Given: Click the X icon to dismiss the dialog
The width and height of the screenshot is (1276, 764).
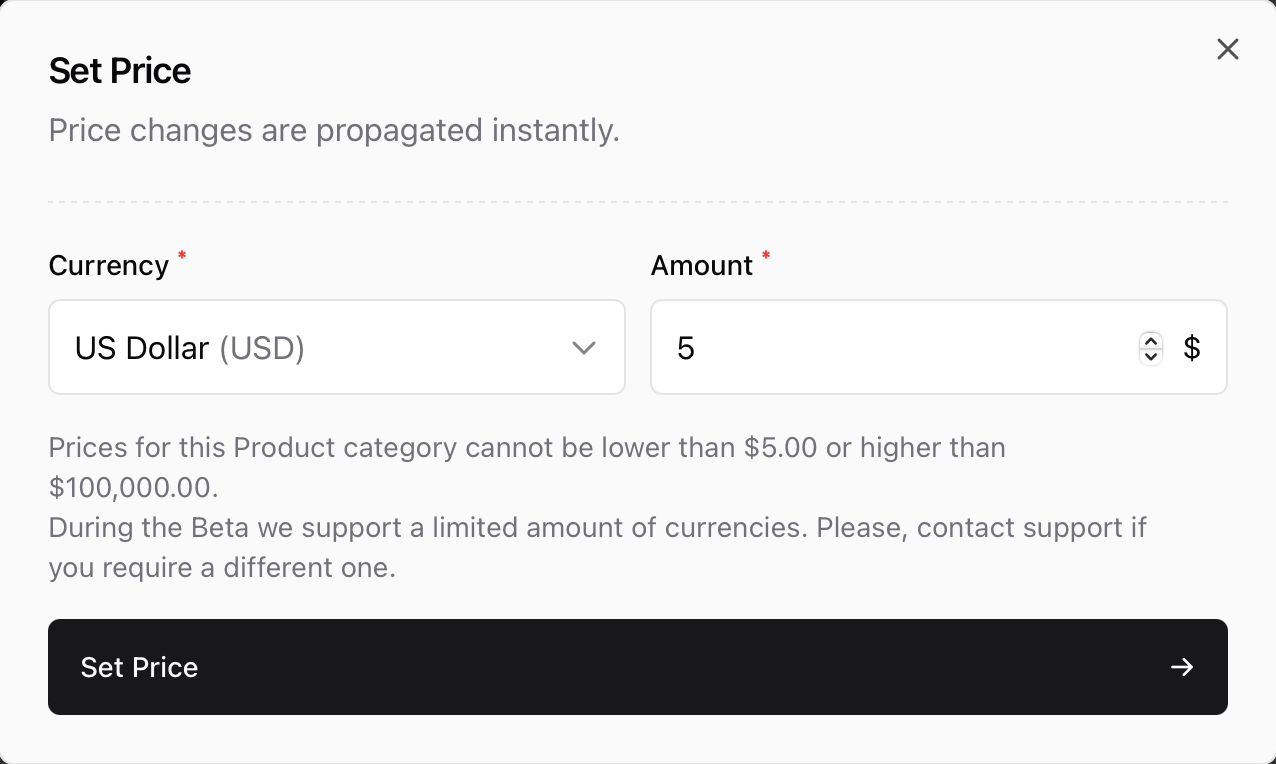Looking at the screenshot, I should [1228, 49].
